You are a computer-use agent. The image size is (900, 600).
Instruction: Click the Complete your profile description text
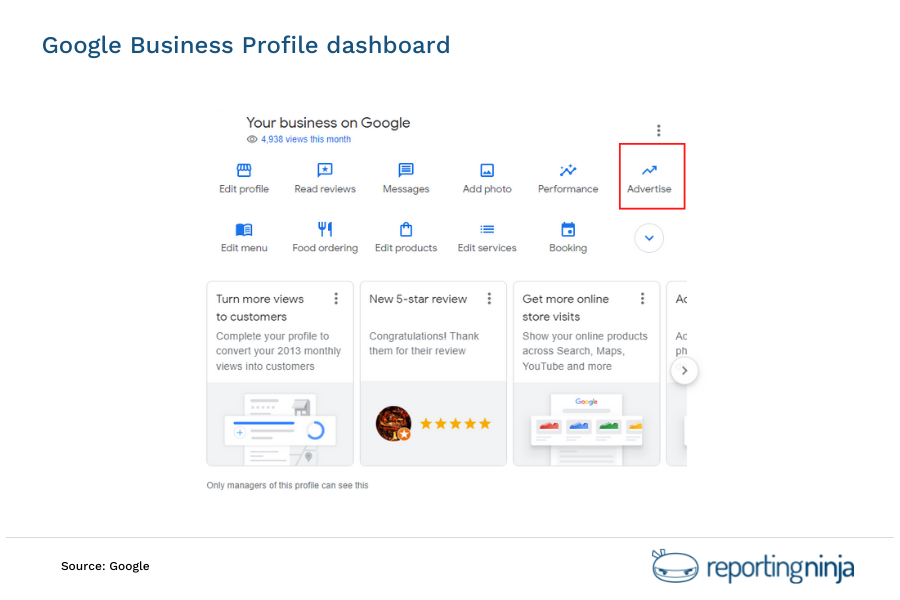click(x=278, y=351)
